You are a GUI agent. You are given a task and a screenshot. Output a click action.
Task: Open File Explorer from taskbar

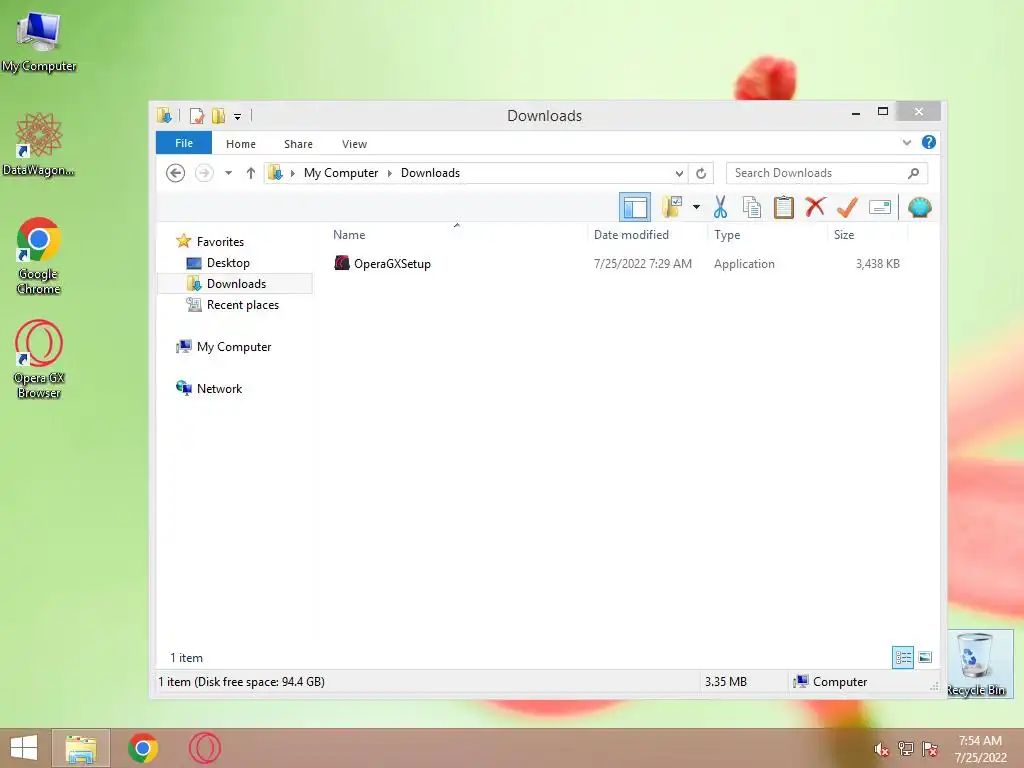point(81,748)
